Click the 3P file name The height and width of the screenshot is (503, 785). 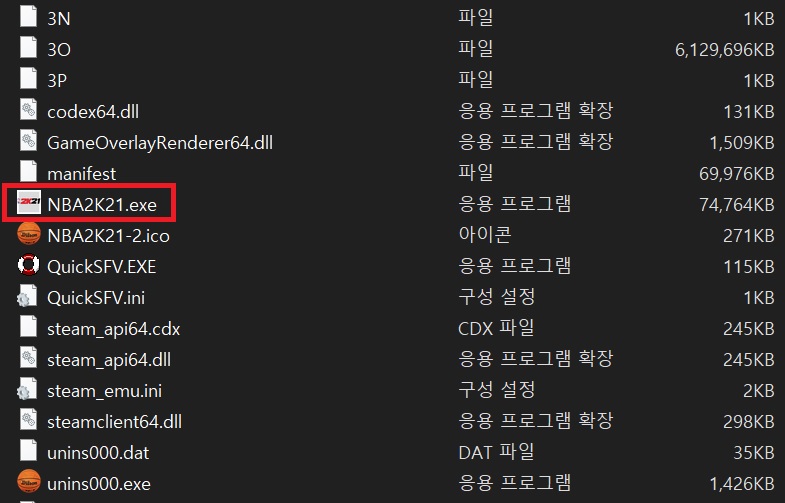point(57,81)
